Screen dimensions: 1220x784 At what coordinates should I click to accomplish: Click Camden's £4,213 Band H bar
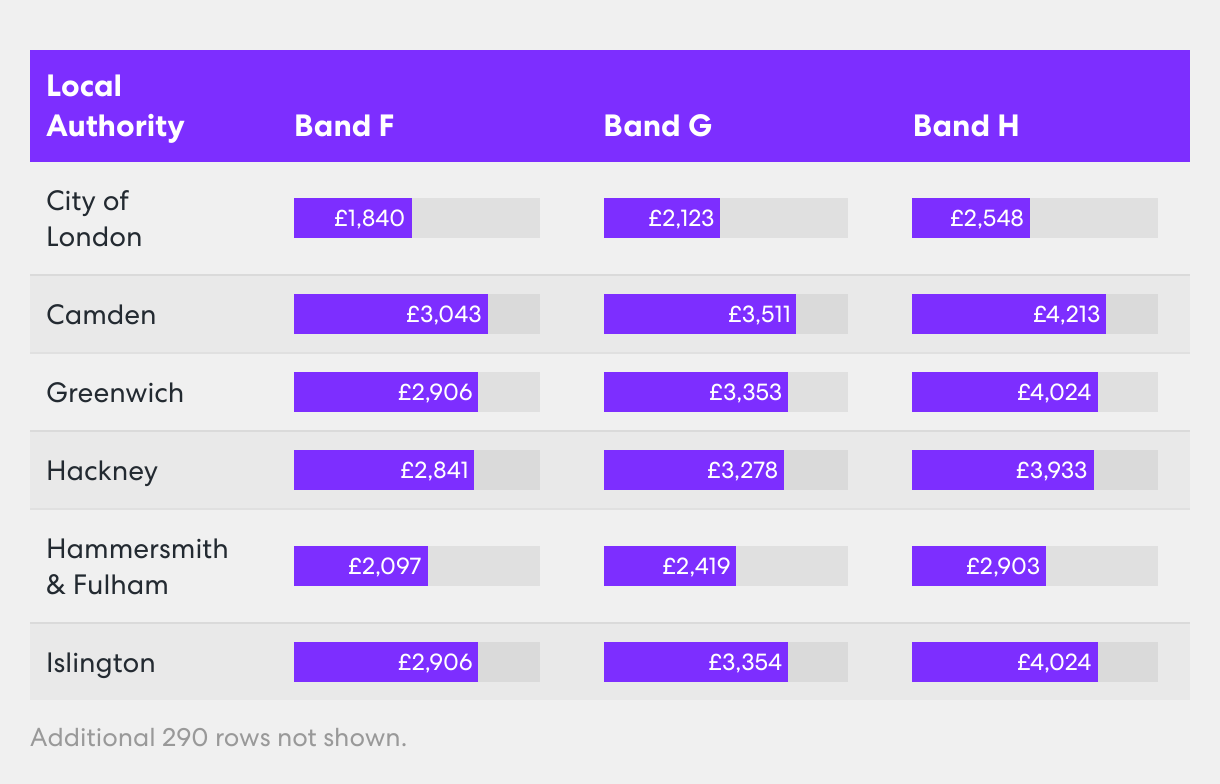click(1008, 314)
